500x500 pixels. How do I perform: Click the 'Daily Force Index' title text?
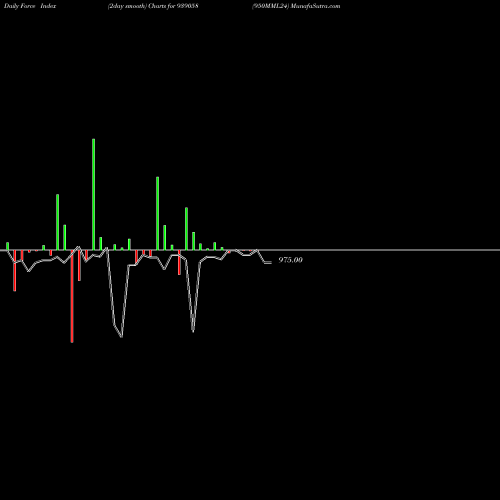pyautogui.click(x=30, y=6)
